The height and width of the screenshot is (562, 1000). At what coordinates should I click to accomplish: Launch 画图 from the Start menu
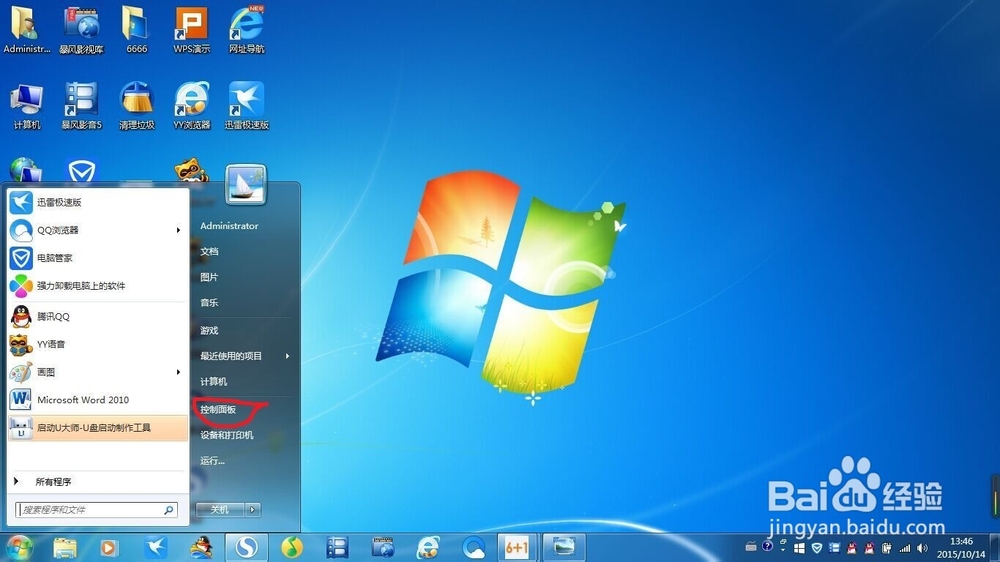point(98,372)
